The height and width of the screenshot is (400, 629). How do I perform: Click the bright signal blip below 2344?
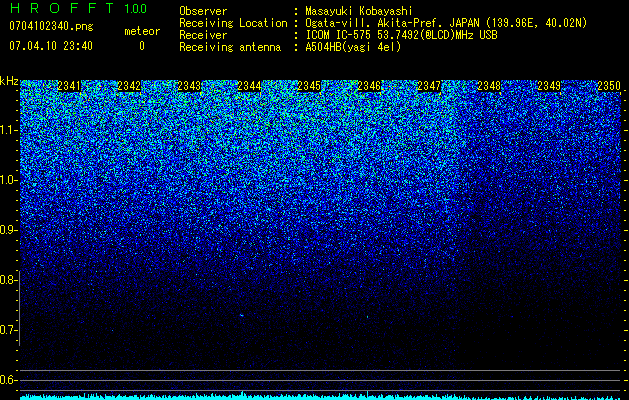tap(241, 315)
